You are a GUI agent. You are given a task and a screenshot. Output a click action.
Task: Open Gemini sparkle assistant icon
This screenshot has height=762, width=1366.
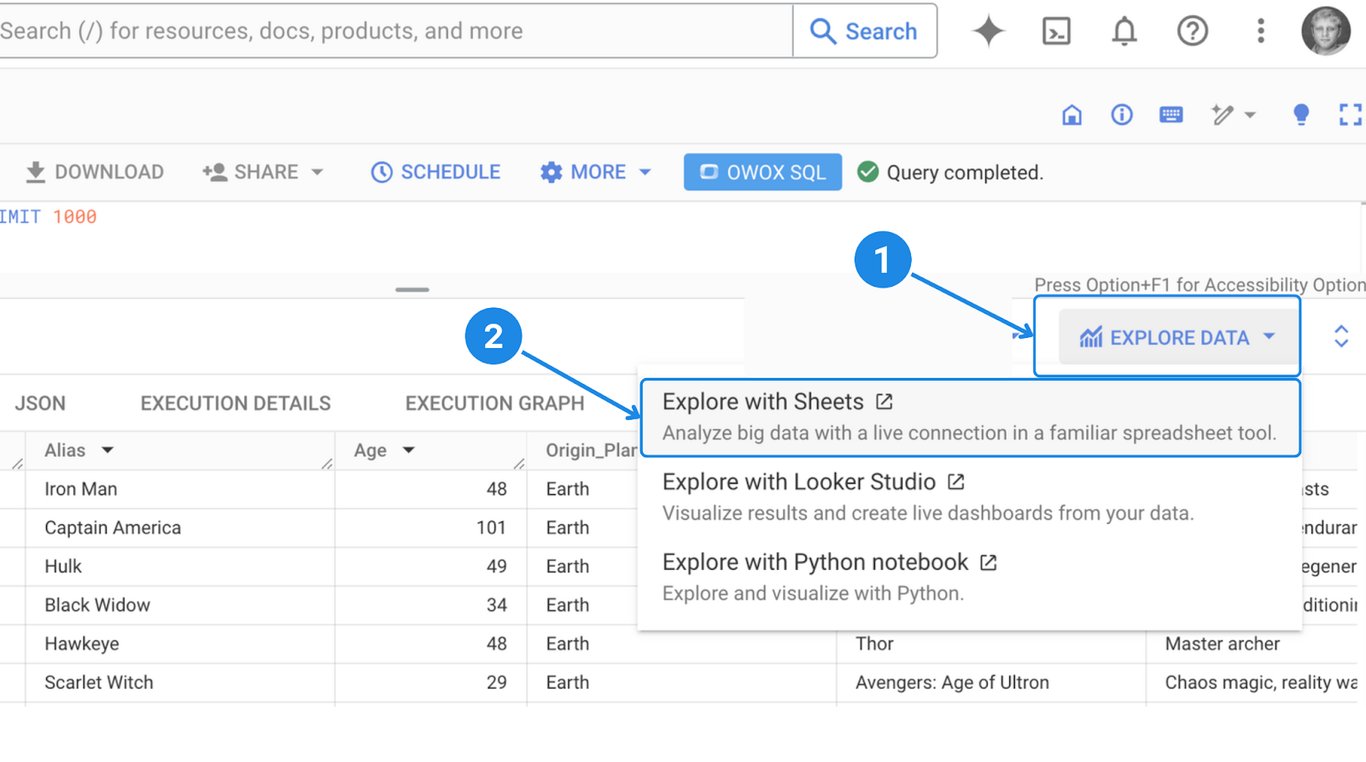pyautogui.click(x=988, y=31)
